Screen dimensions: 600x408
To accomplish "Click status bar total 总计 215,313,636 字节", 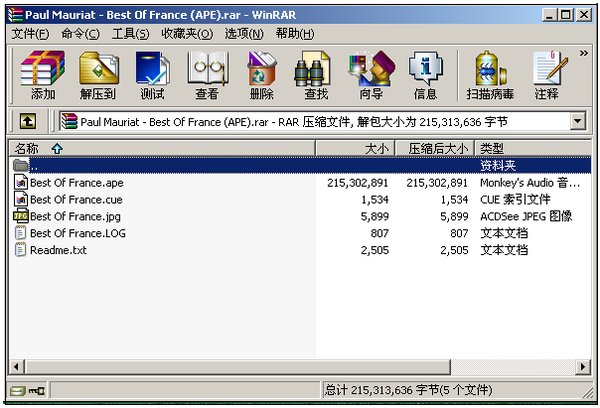I will (x=408, y=390).
